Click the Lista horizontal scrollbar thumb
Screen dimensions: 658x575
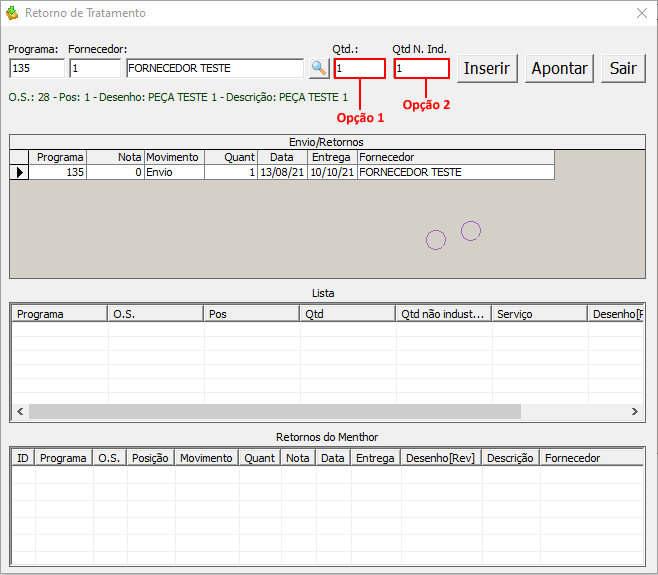(x=274, y=411)
